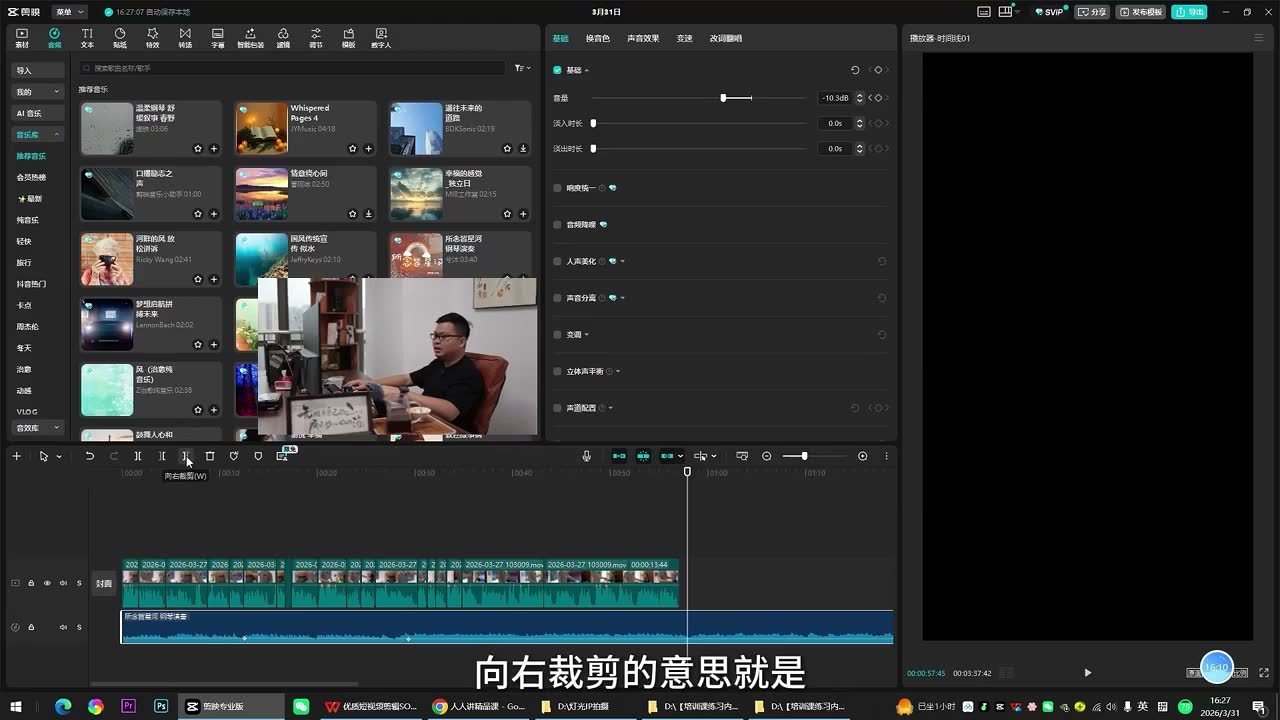
Task: Reset the 基础 section with the reset icon
Action: coord(855,70)
